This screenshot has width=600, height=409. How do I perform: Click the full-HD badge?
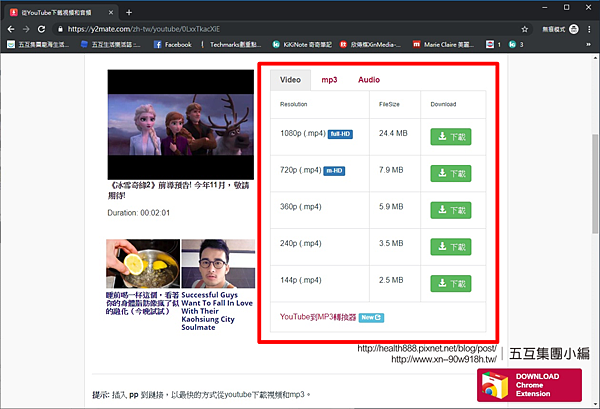click(340, 134)
